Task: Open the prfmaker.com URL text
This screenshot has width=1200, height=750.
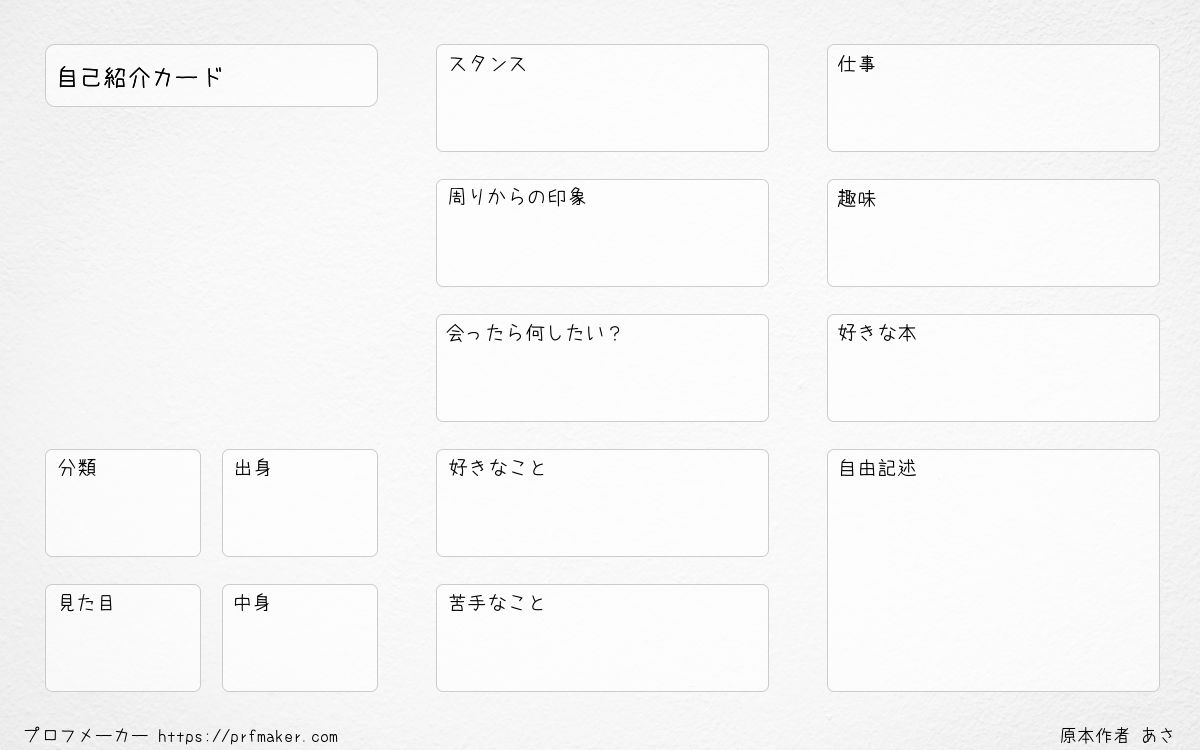Action: (x=248, y=737)
